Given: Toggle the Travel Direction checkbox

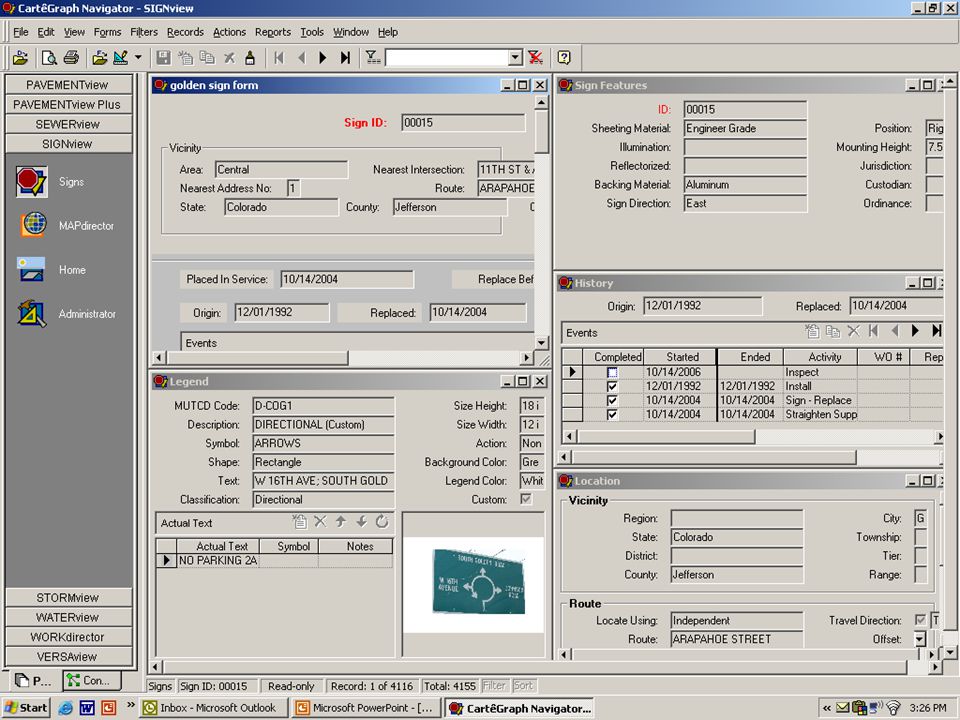Looking at the screenshot, I should click(920, 620).
